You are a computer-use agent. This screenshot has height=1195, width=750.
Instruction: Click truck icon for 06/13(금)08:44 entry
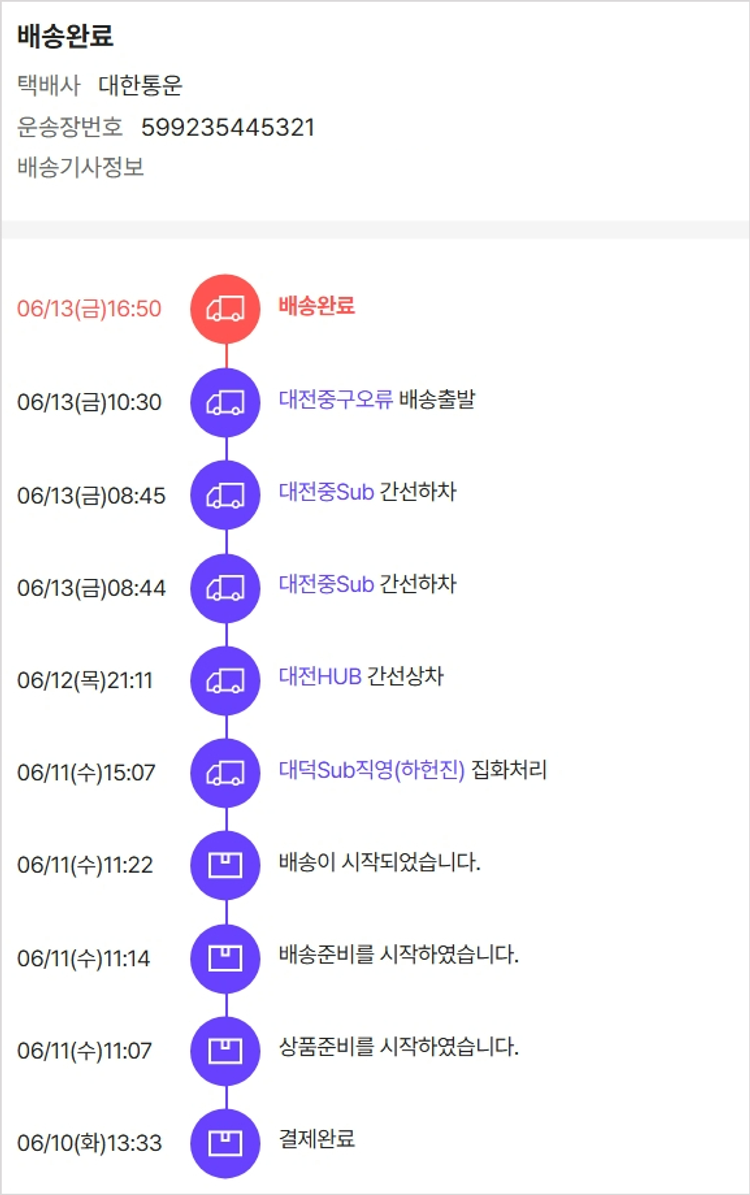click(225, 588)
